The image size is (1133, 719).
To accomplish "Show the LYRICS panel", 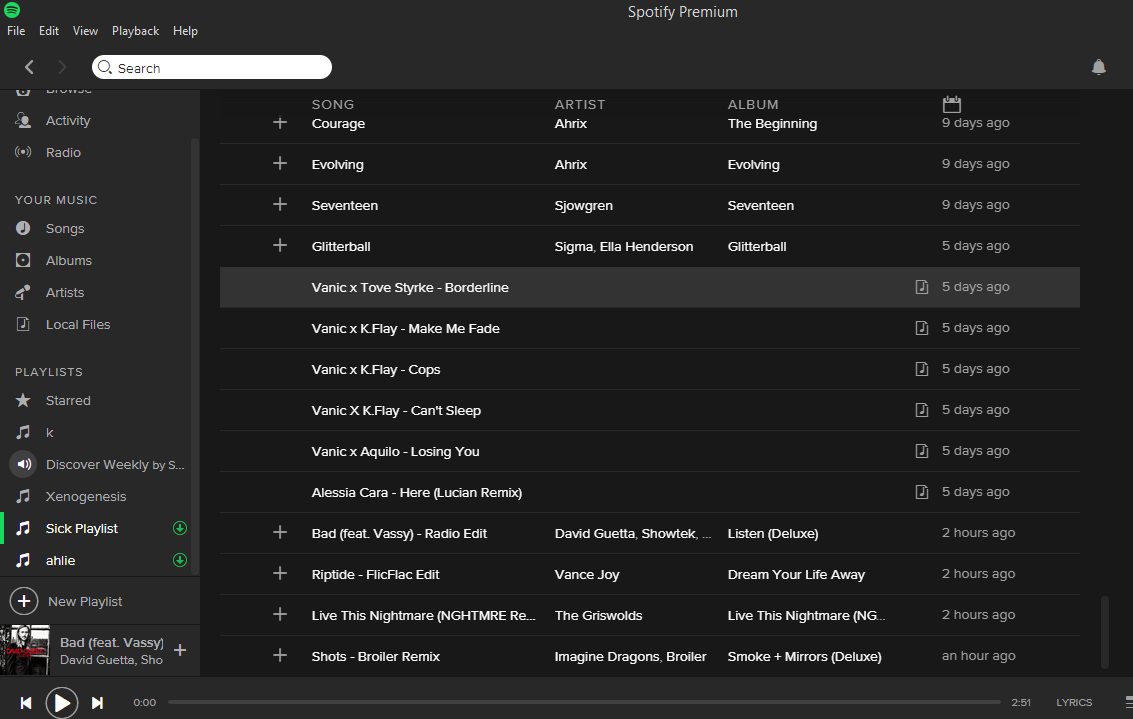I will (1074, 702).
